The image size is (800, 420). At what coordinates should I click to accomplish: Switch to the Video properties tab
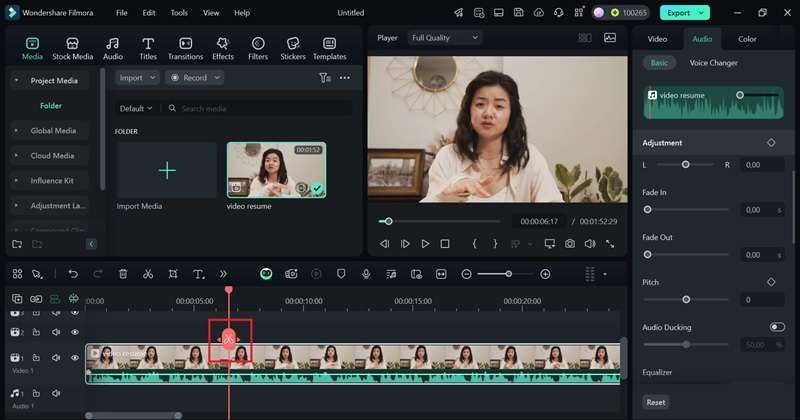click(x=657, y=39)
